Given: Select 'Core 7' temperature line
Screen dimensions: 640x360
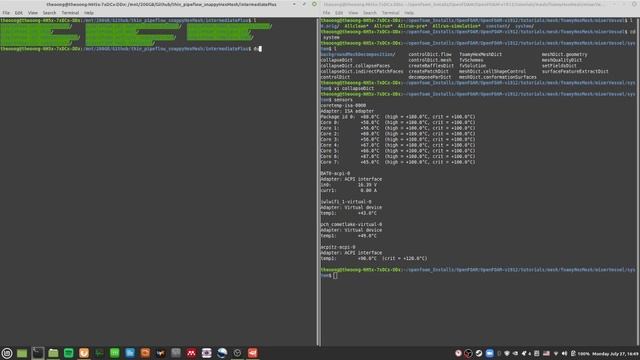Looking at the screenshot, I should click(398, 162).
